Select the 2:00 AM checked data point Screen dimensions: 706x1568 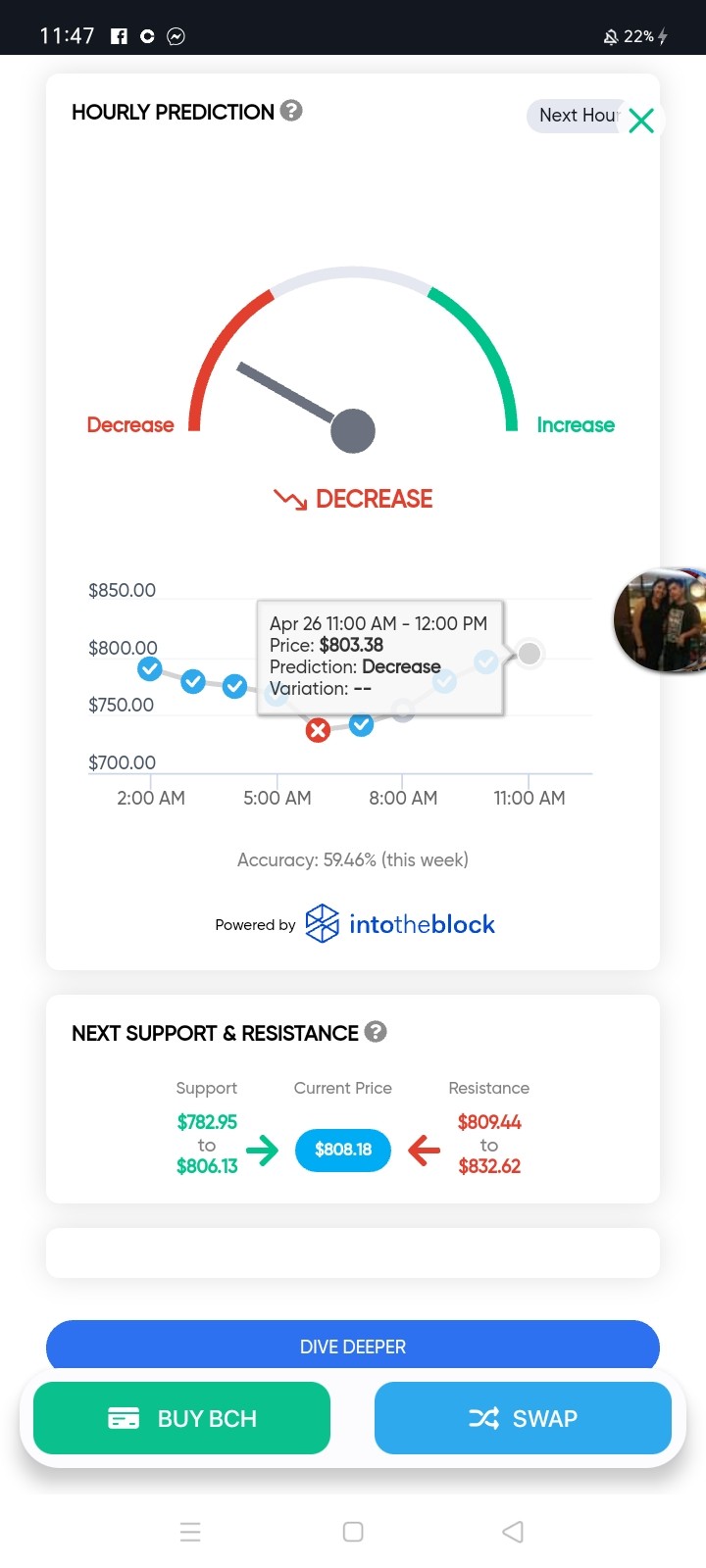[150, 669]
